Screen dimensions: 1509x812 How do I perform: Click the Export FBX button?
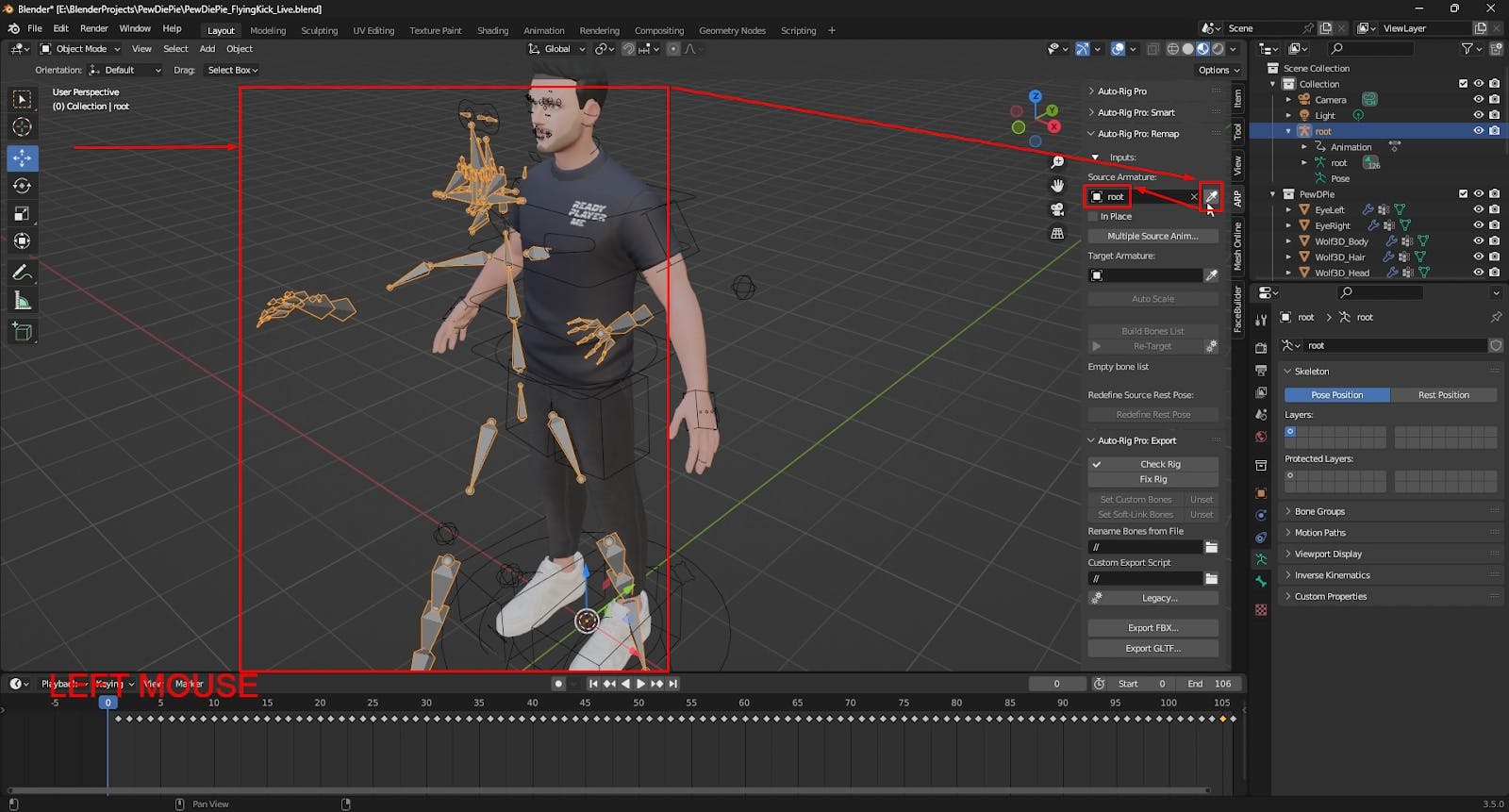point(1152,628)
